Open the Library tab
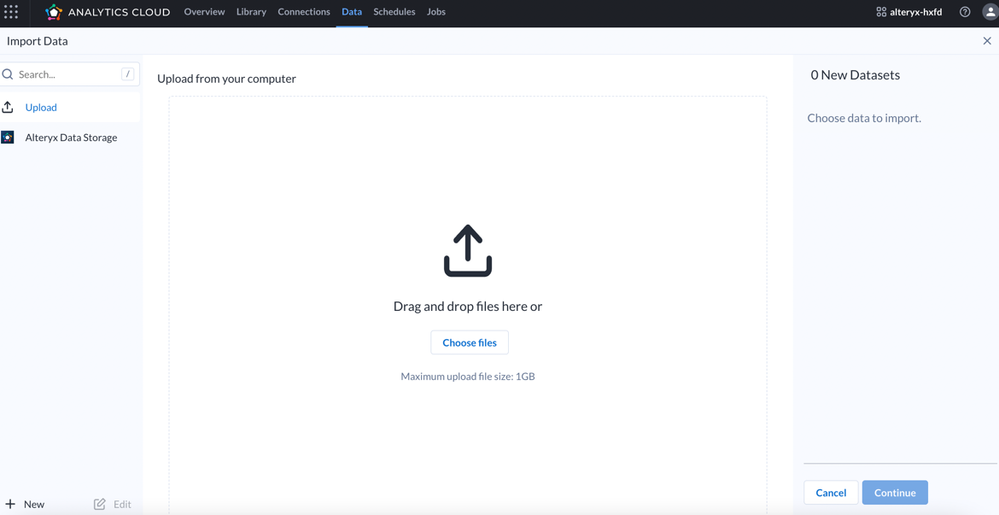This screenshot has height=515, width=999. (251, 11)
